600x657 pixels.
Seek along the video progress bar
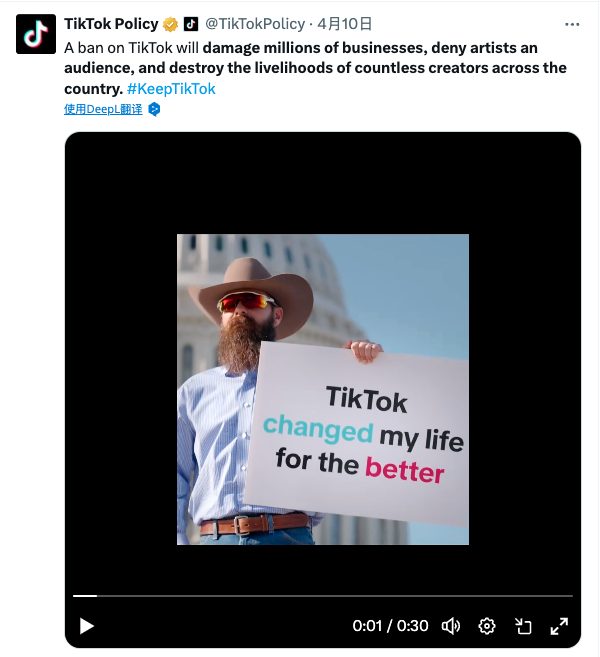(x=323, y=595)
